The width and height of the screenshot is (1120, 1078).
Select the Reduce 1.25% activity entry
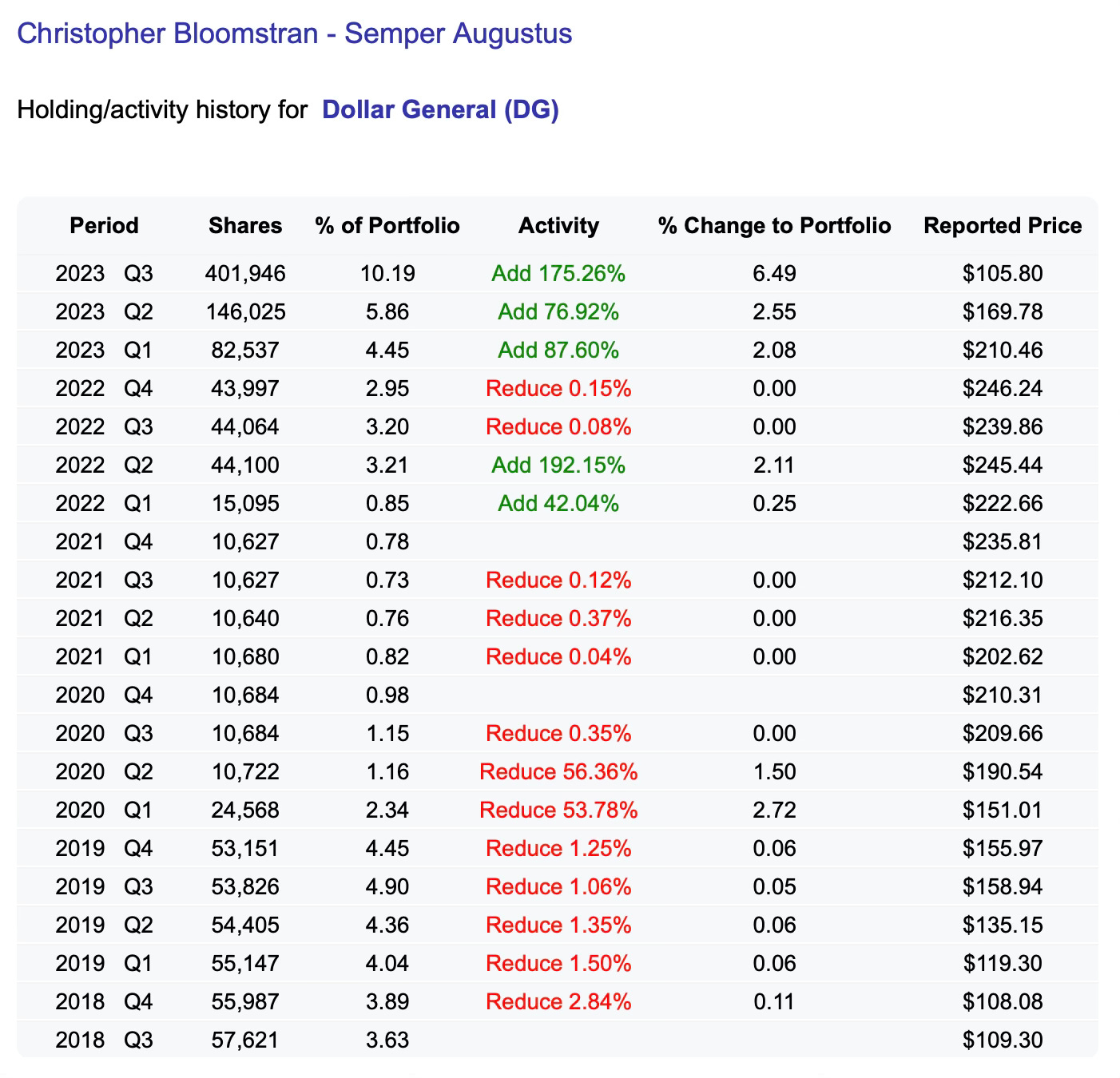point(558,849)
